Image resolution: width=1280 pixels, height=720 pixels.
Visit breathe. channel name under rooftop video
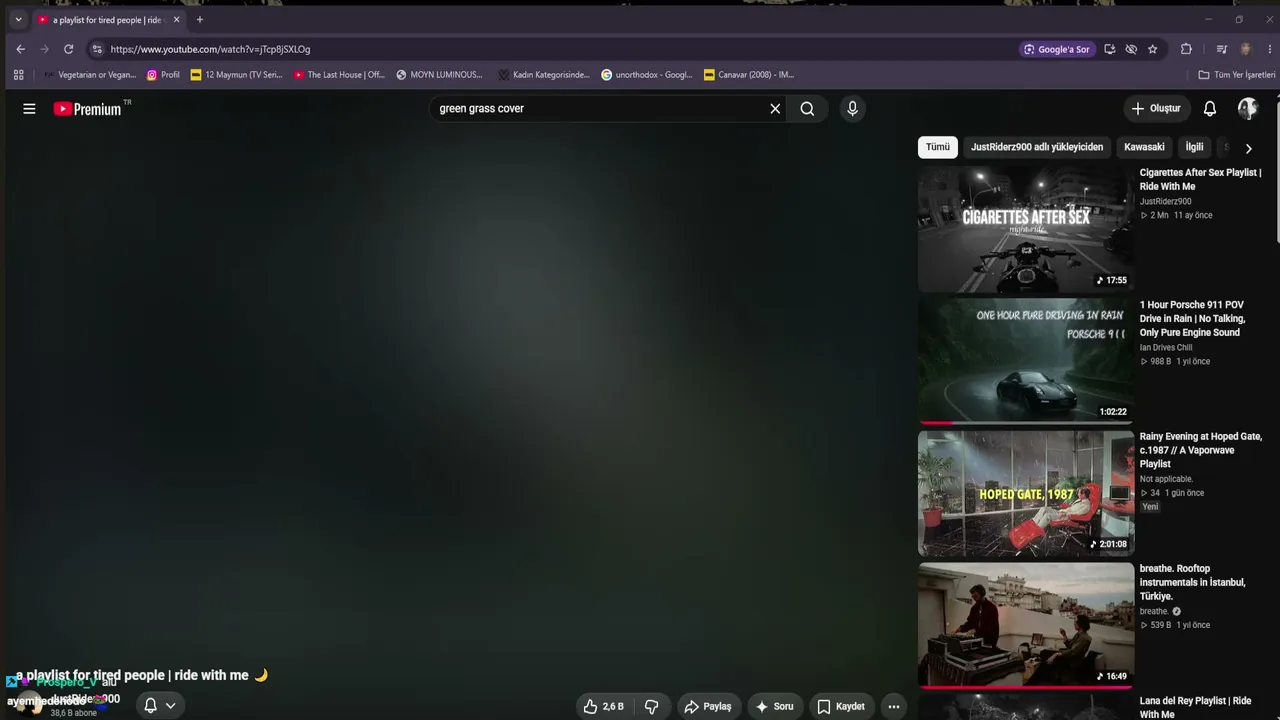click(1154, 611)
